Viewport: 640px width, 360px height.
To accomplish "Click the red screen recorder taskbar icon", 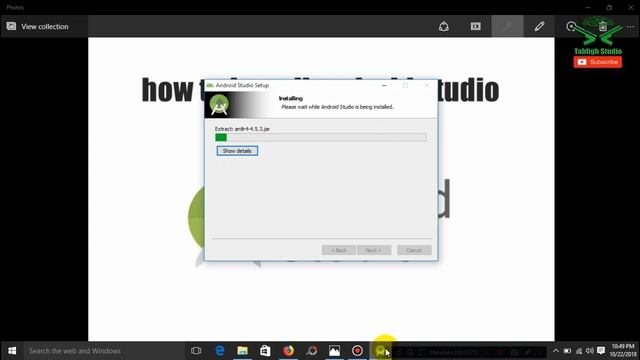I will click(357, 351).
